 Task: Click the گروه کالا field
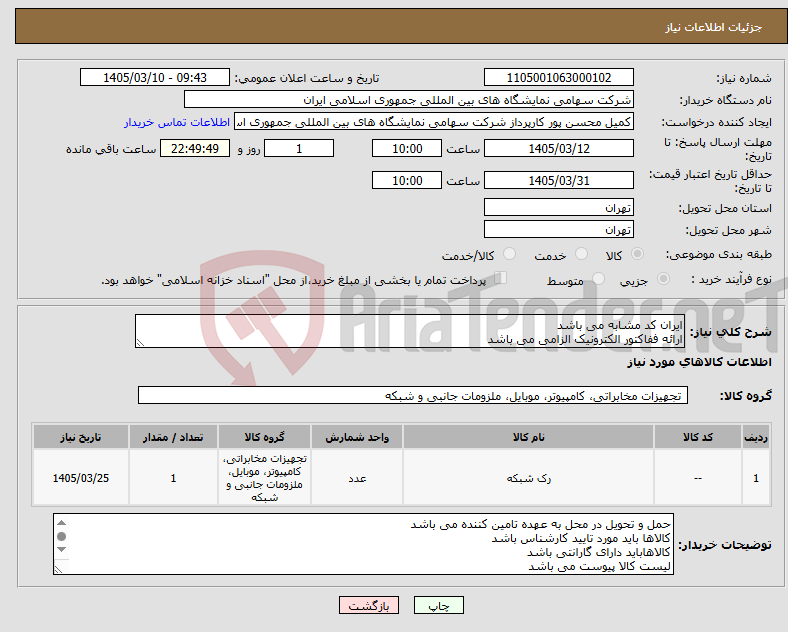(413, 395)
